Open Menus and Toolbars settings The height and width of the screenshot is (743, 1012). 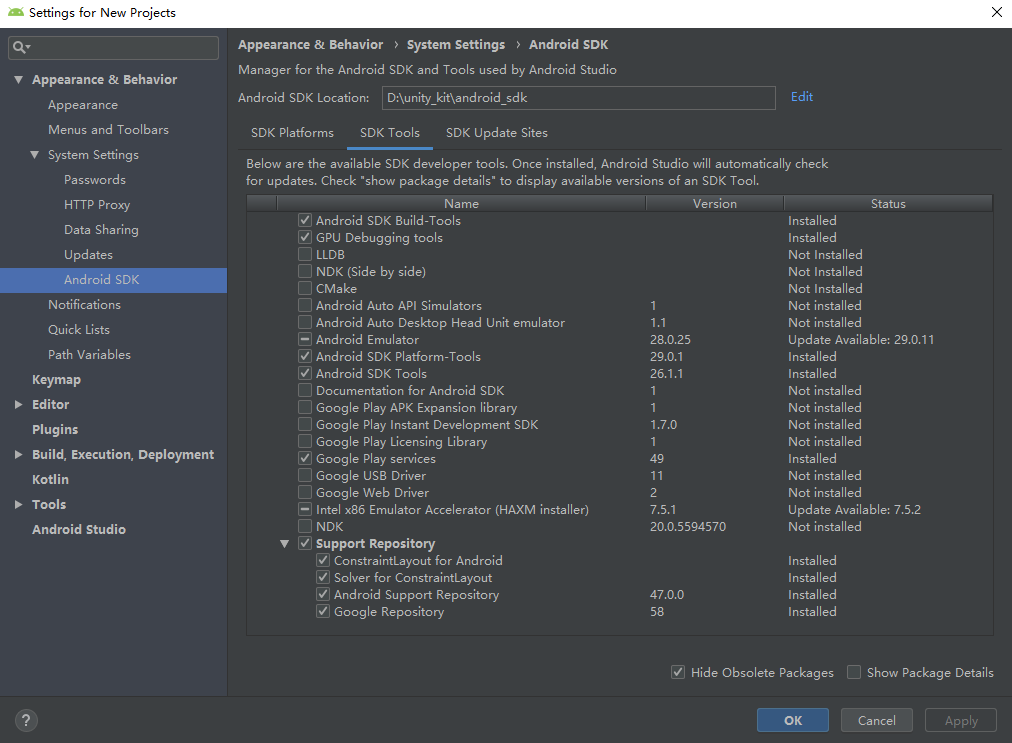[108, 130]
